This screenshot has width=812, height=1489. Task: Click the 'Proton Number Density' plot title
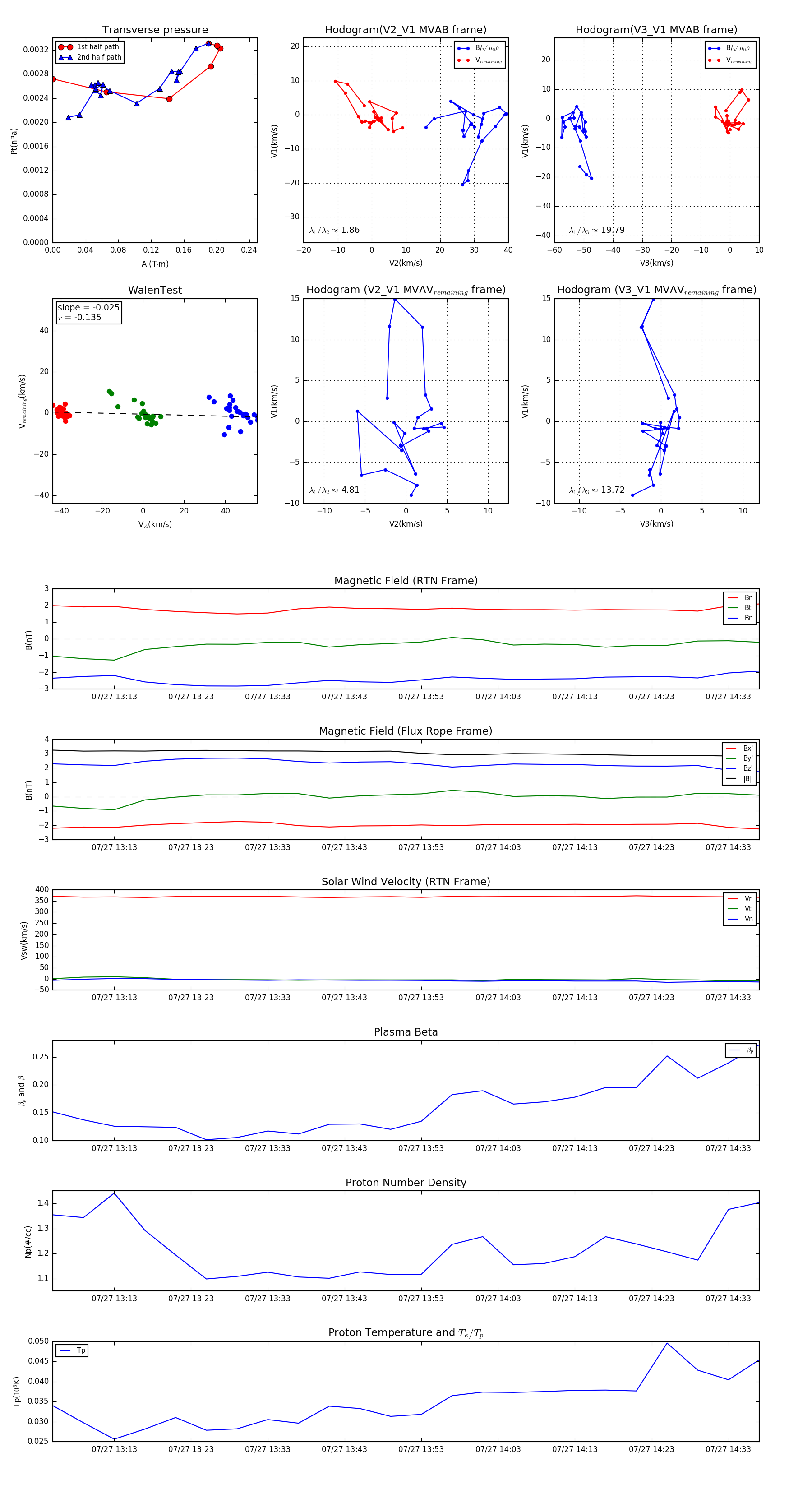[406, 1183]
